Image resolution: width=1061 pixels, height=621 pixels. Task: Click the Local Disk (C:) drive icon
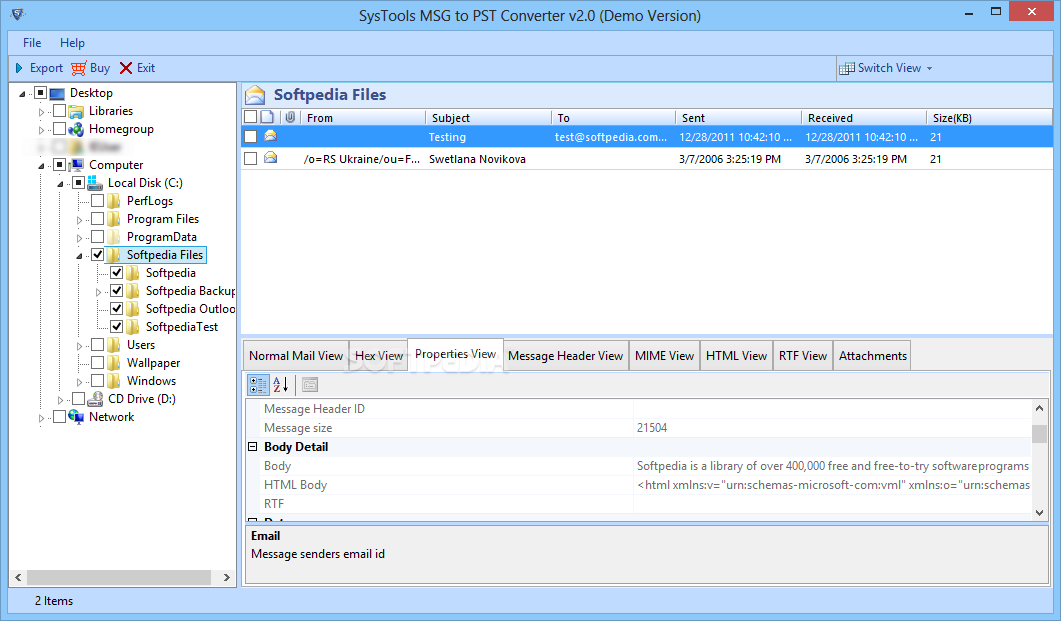[x=95, y=183]
